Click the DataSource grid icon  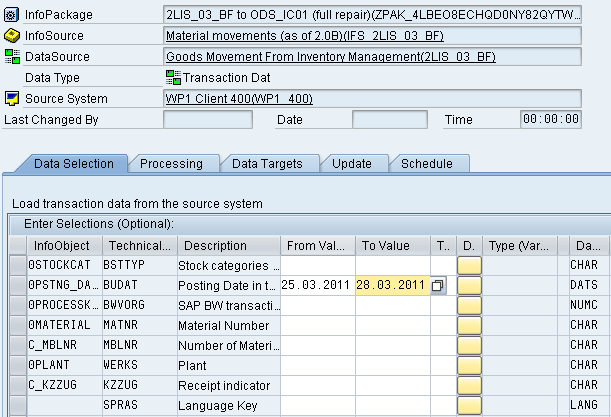(12, 57)
